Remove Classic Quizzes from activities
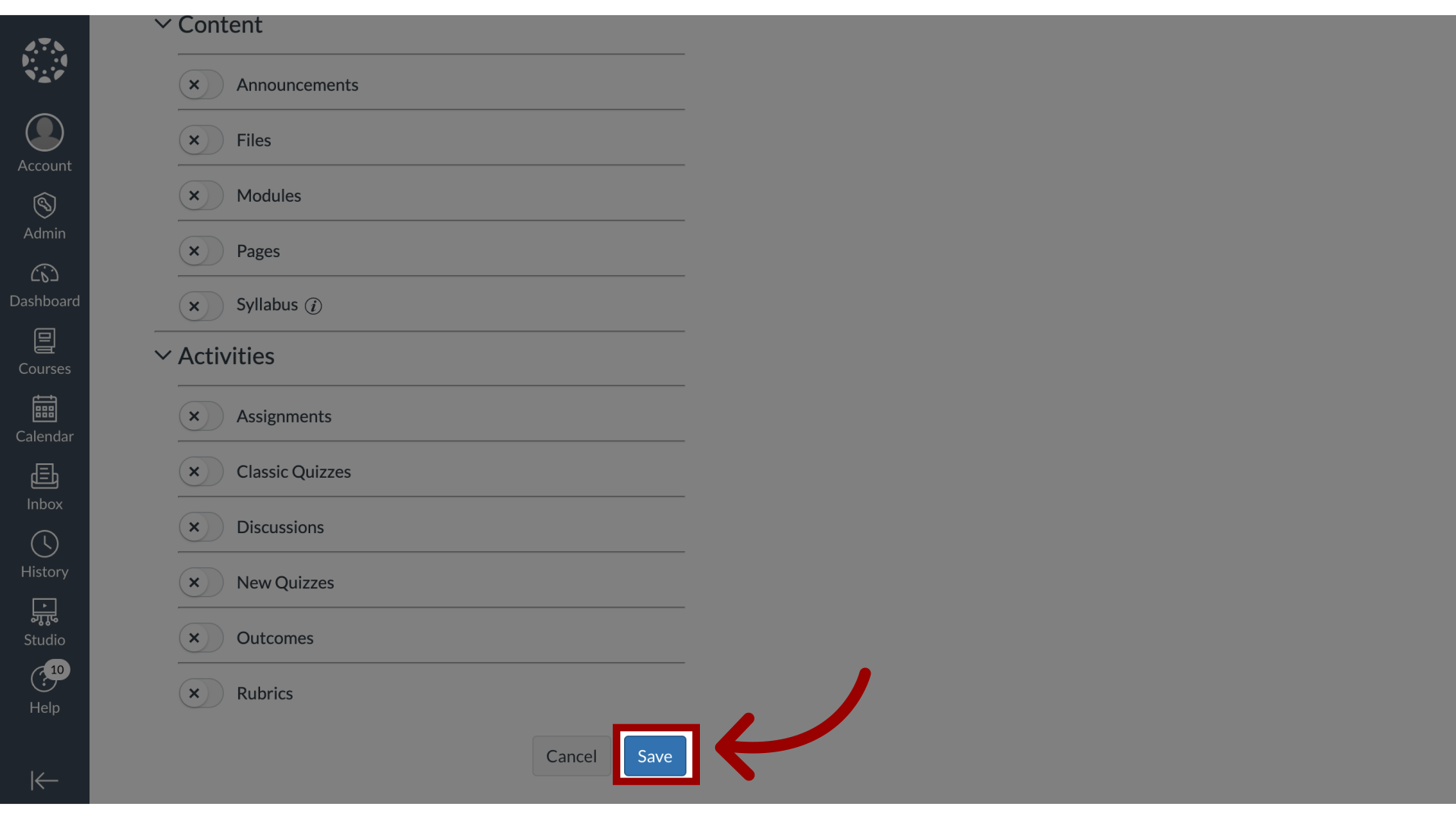Screen dimensions: 1456x819 (x=193, y=471)
